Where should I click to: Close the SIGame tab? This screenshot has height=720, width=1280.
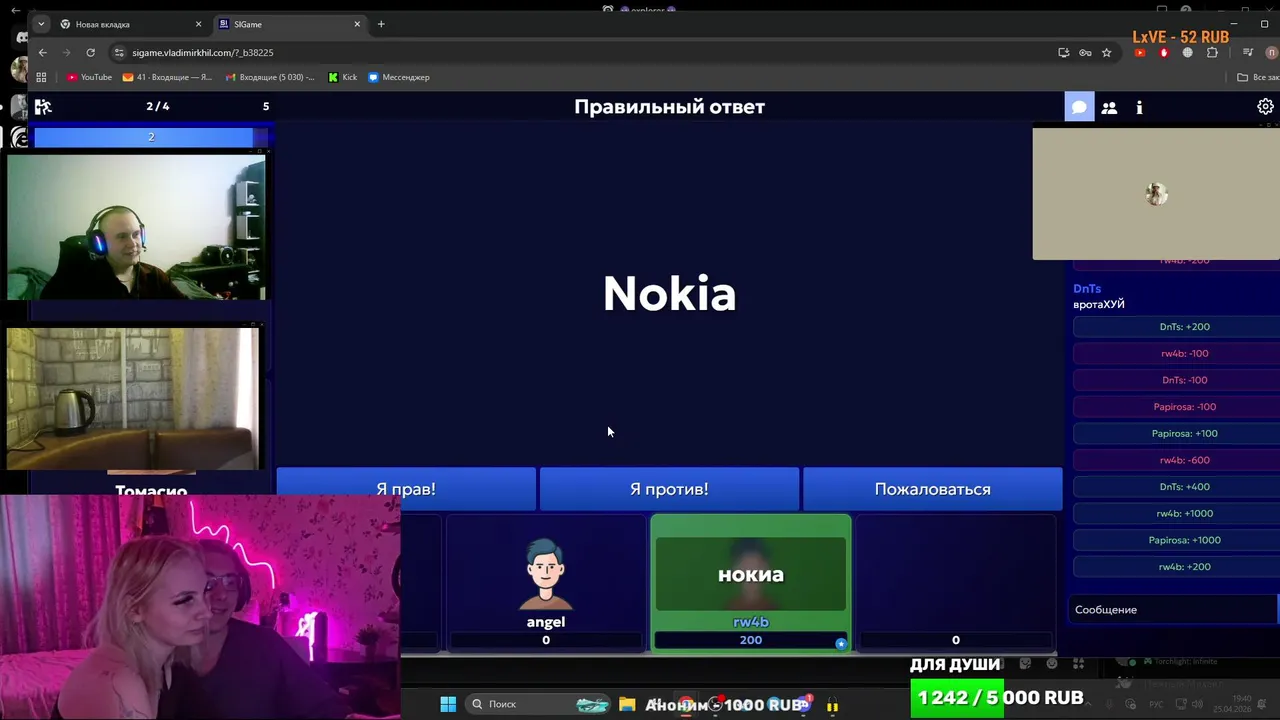point(357,24)
